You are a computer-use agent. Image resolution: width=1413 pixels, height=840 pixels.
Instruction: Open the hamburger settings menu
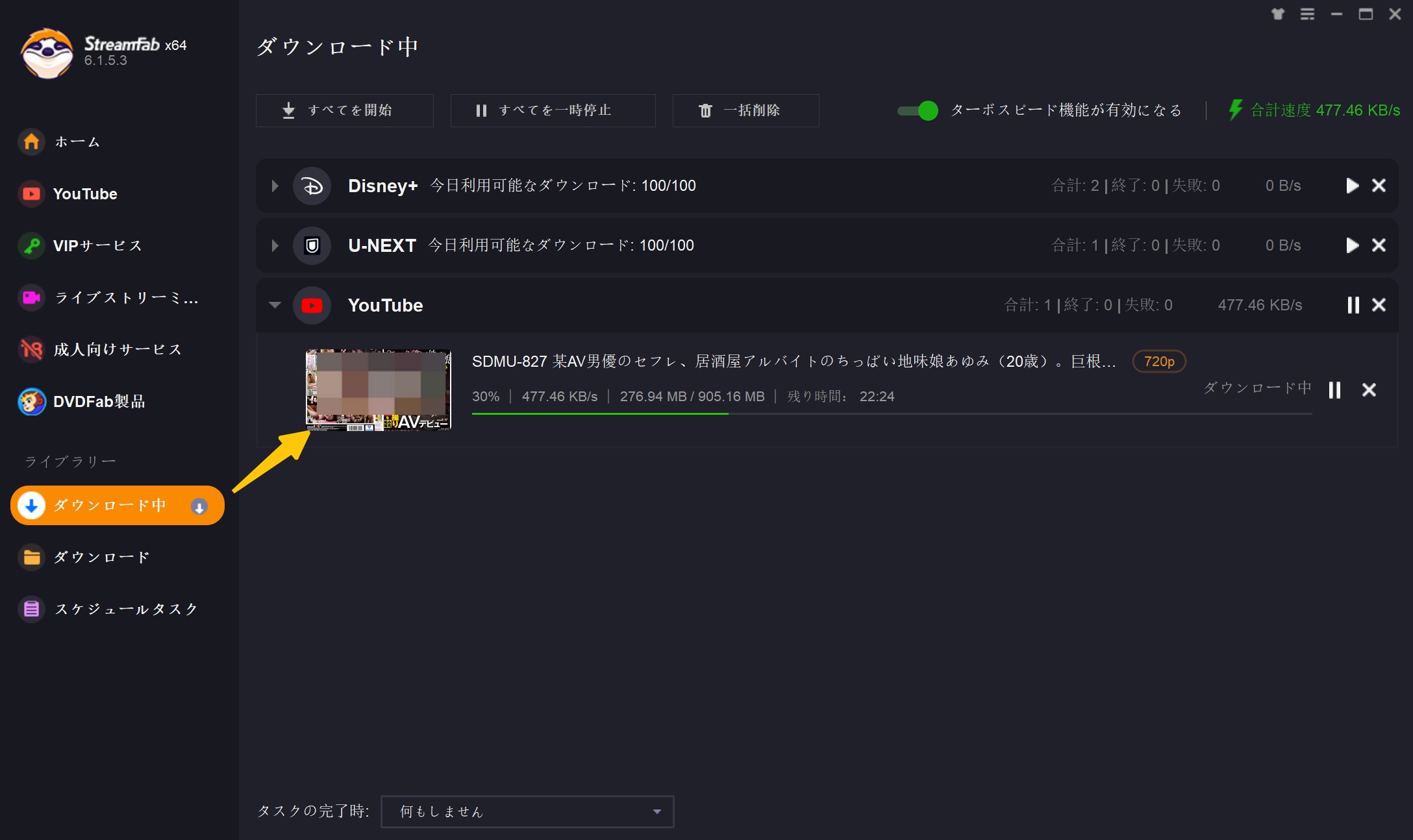1307,14
